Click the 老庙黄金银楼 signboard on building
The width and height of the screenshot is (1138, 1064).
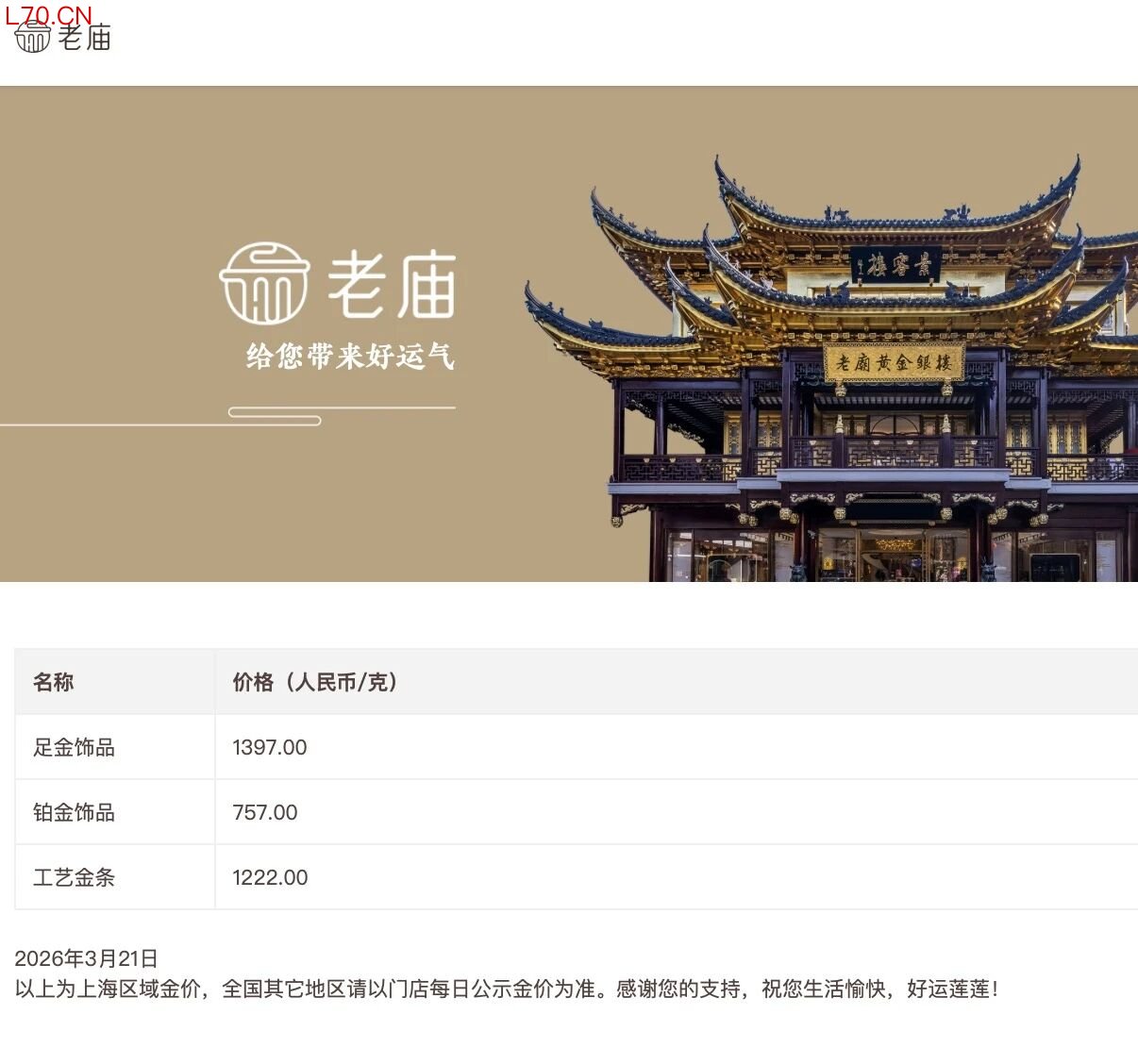(894, 361)
